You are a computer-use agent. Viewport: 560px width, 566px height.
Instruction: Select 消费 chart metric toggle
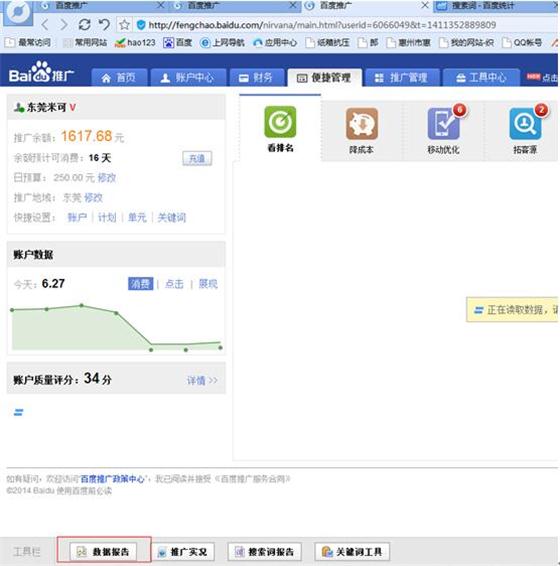(141, 284)
